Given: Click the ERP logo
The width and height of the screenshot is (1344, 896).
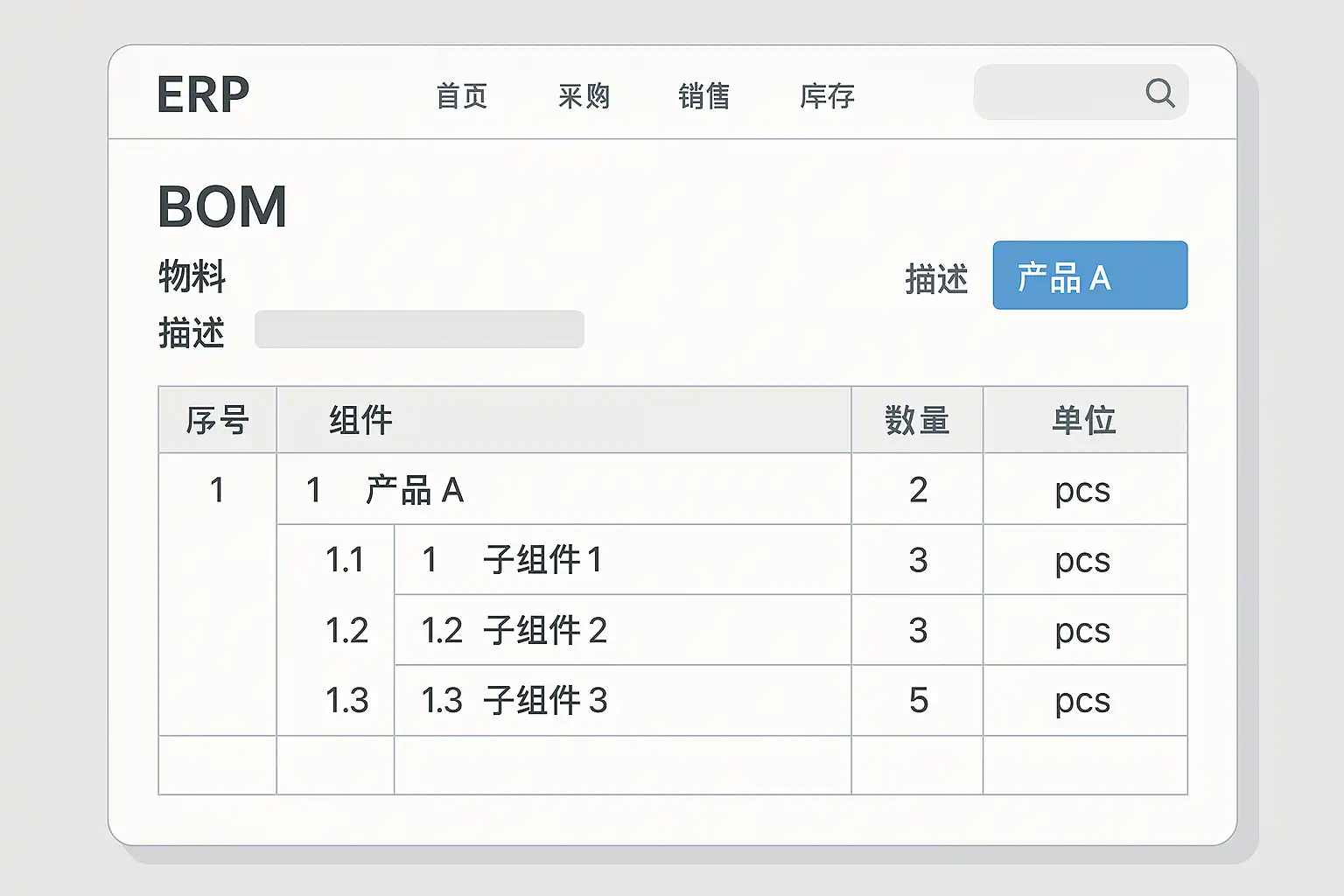Looking at the screenshot, I should pyautogui.click(x=203, y=94).
